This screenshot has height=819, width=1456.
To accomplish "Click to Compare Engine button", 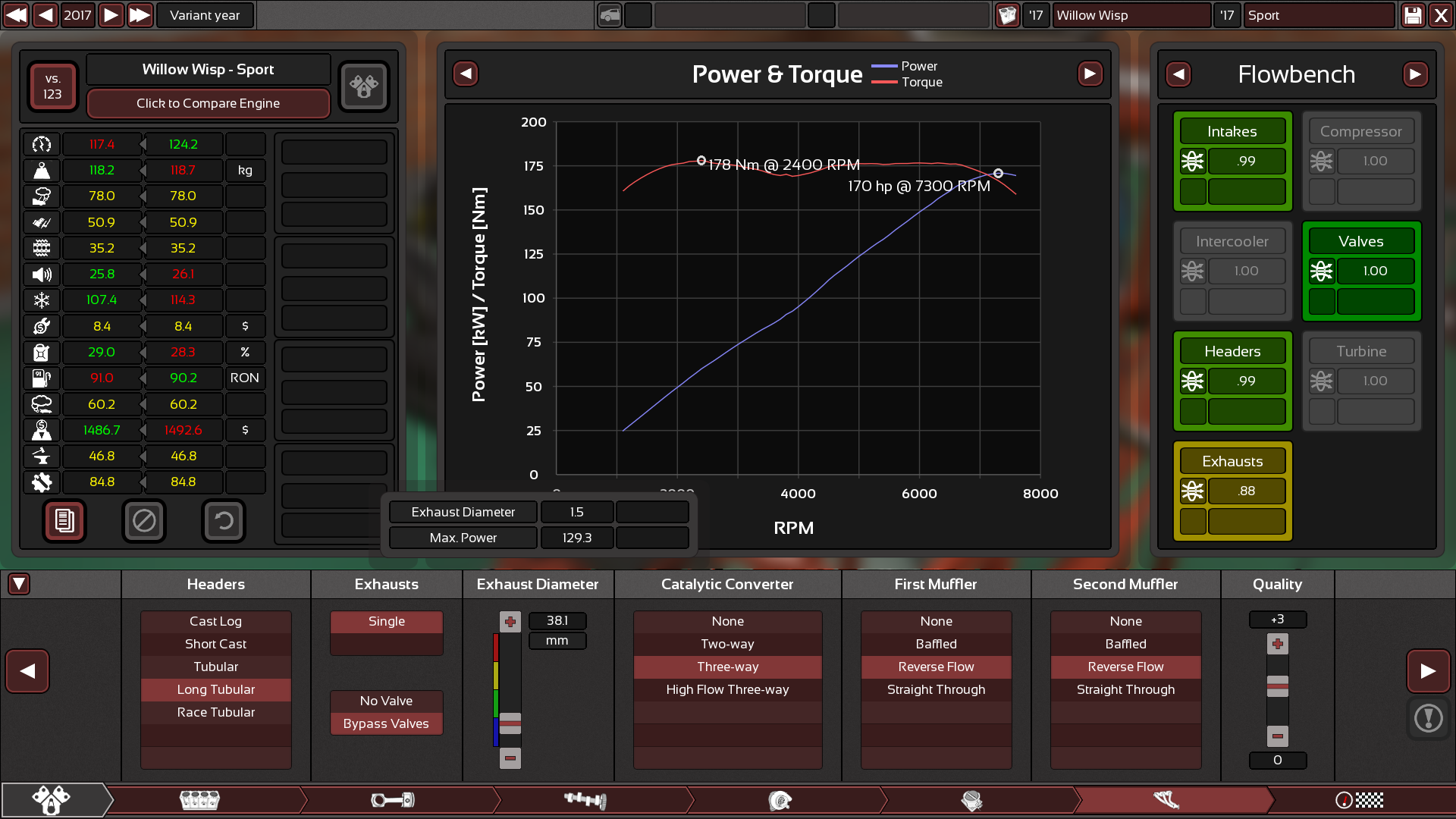I will coord(208,103).
